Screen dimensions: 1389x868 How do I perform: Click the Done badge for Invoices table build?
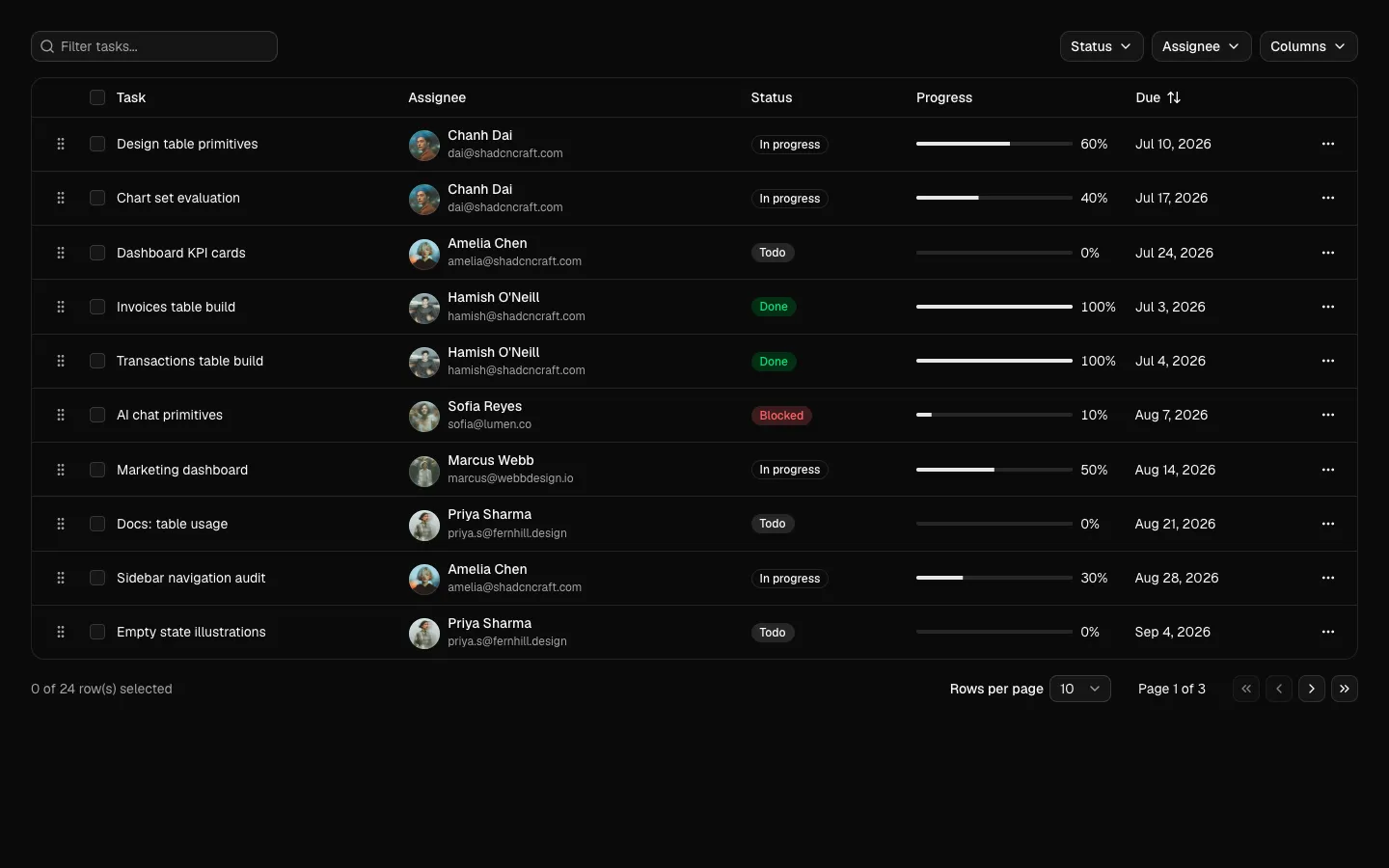pyautogui.click(x=774, y=307)
